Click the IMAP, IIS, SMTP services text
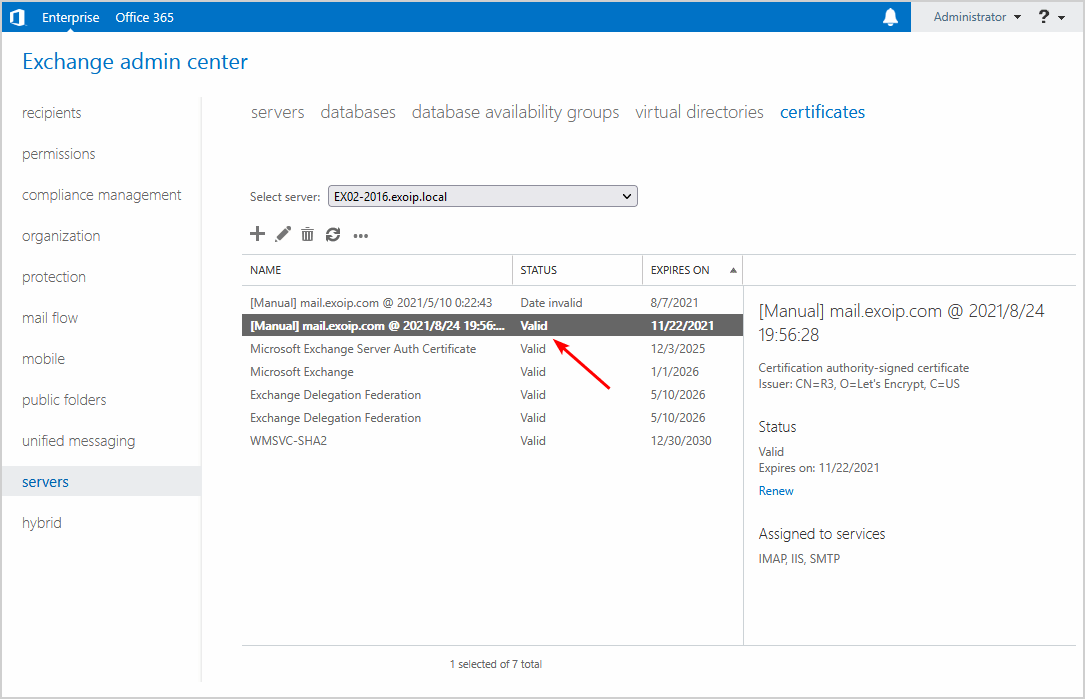The image size is (1085, 699). pos(799,559)
